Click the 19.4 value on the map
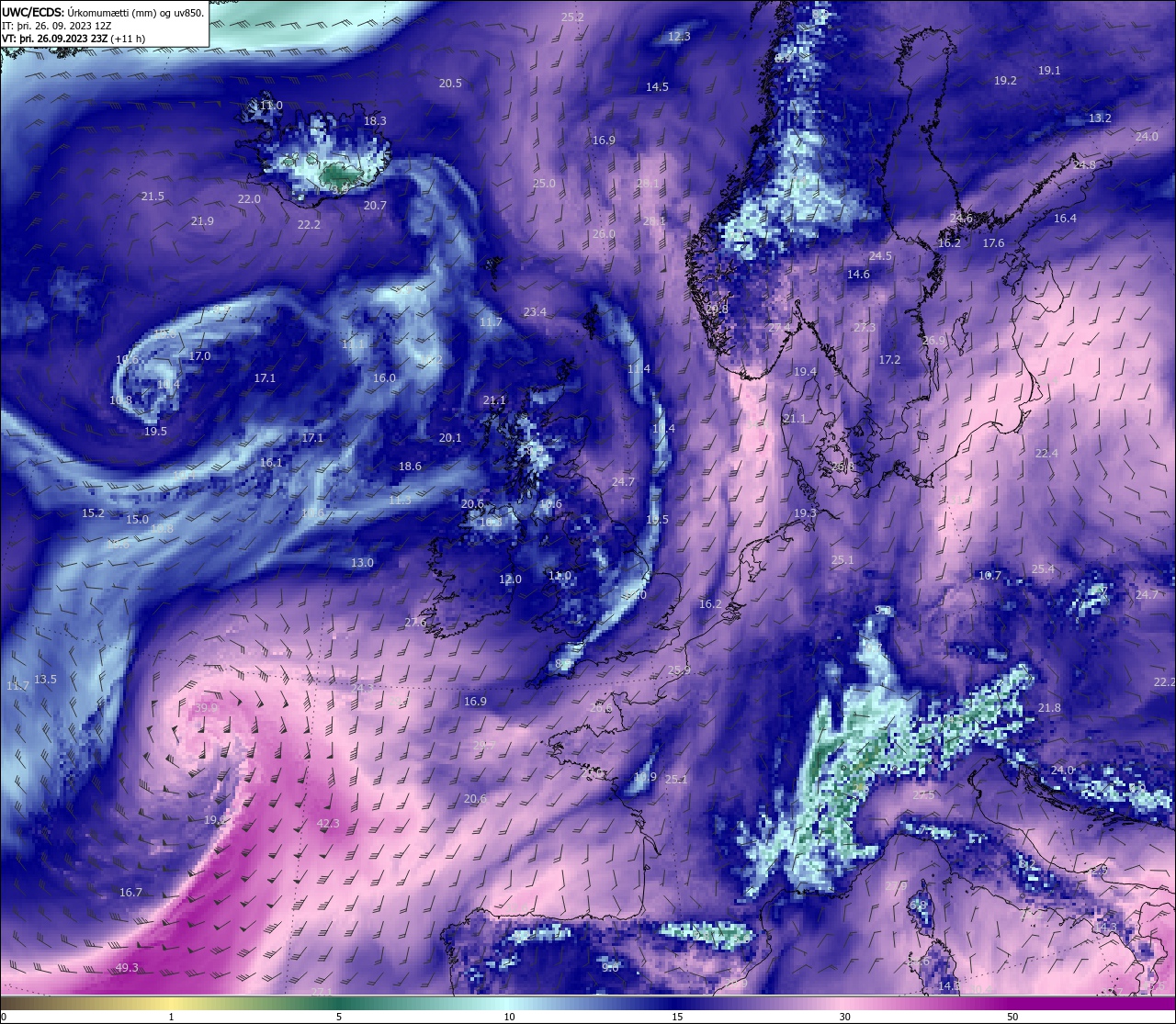Viewport: 1176px width, 1024px height. click(805, 372)
